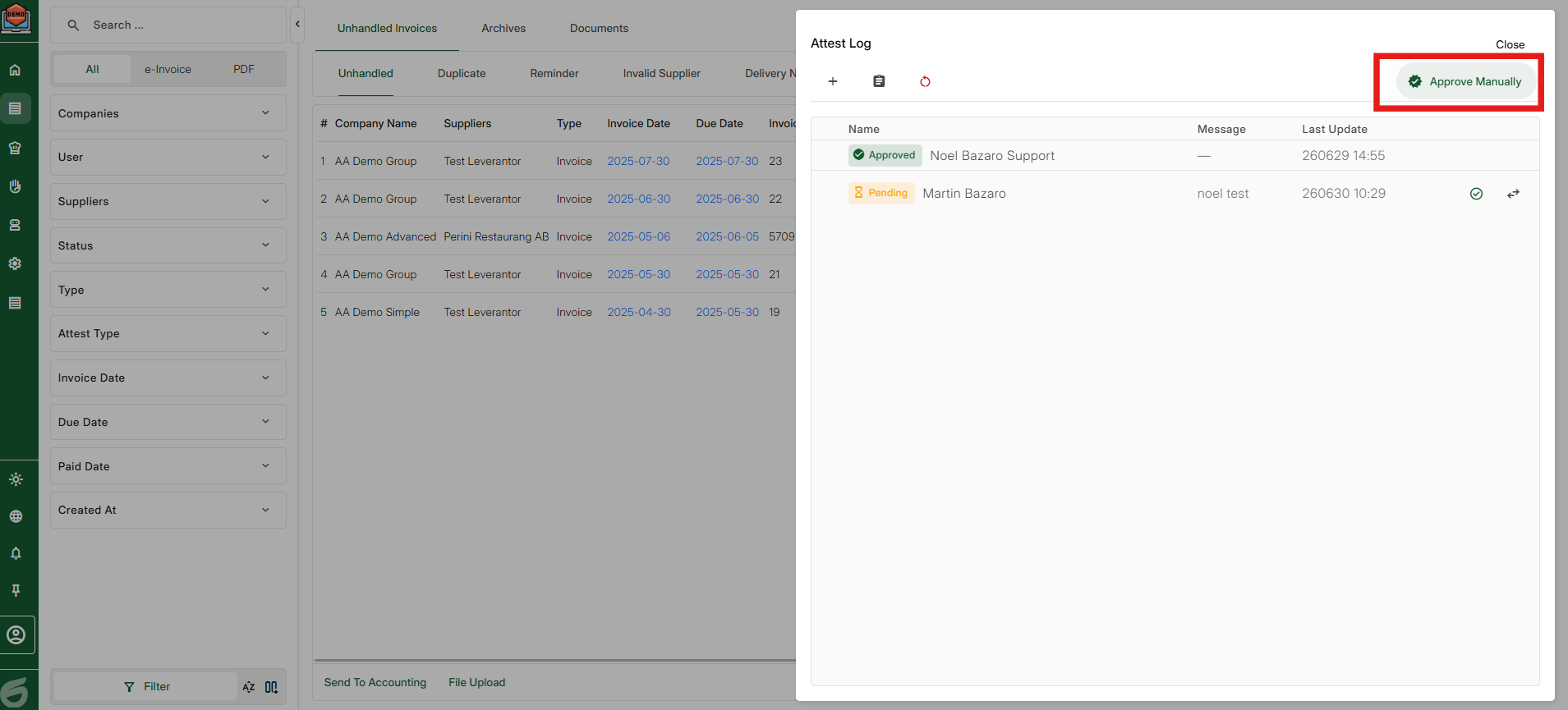The height and width of the screenshot is (710, 1568).
Task: Switch to the Archives tab
Action: click(504, 28)
